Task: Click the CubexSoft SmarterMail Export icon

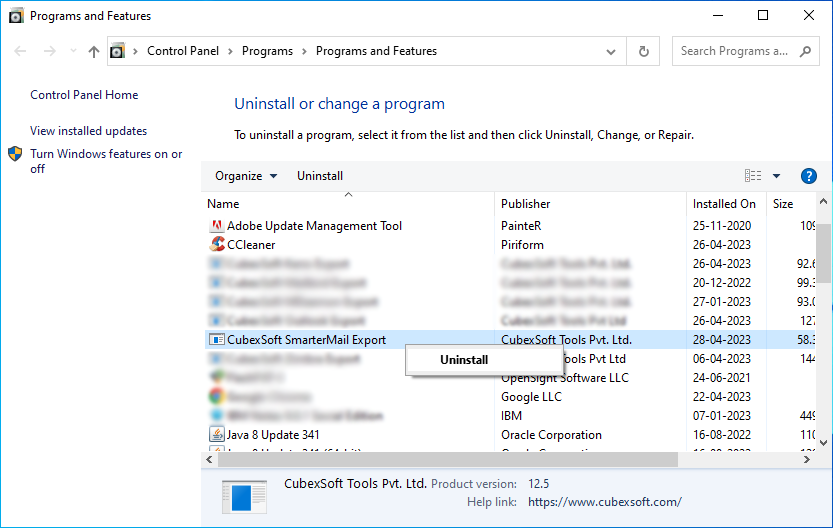Action: 216,340
